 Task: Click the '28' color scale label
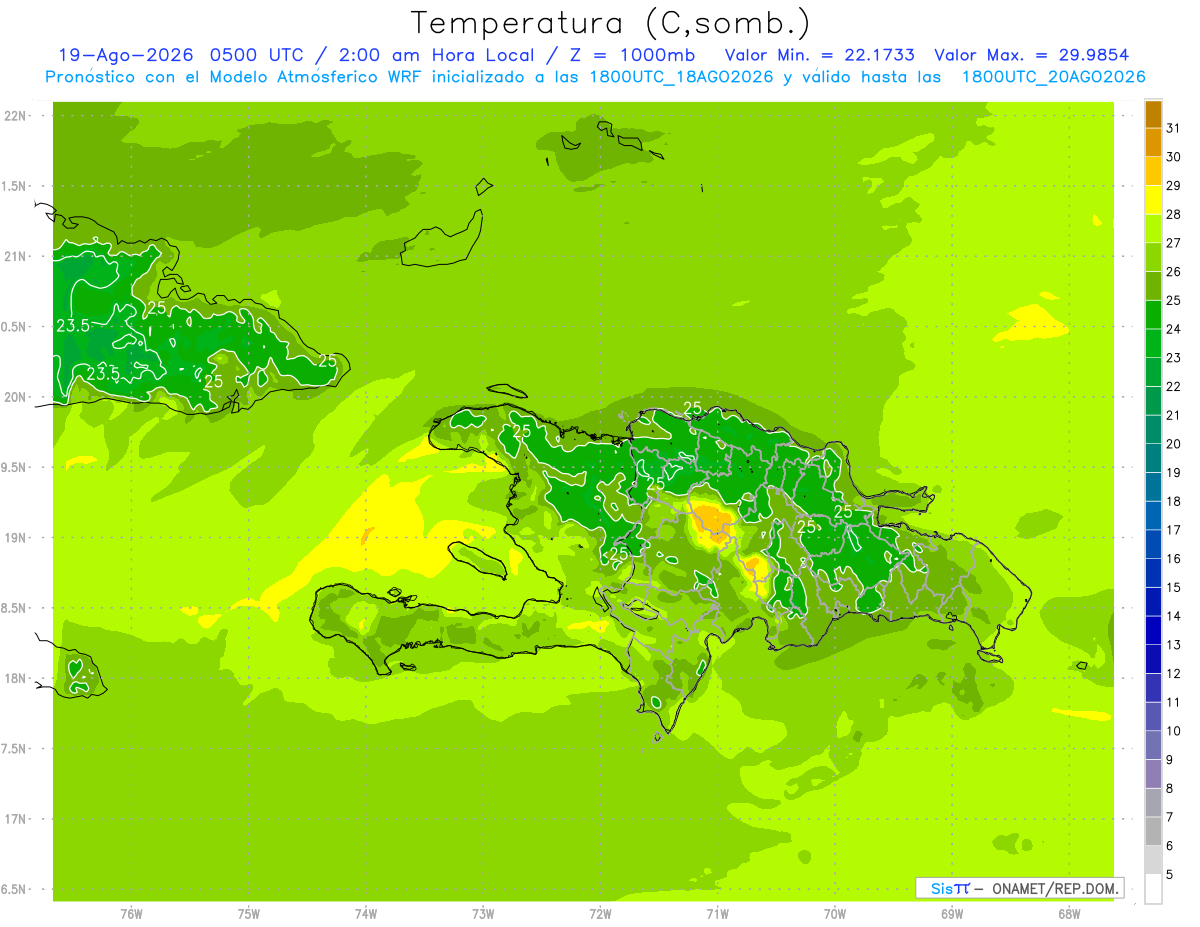(1174, 214)
